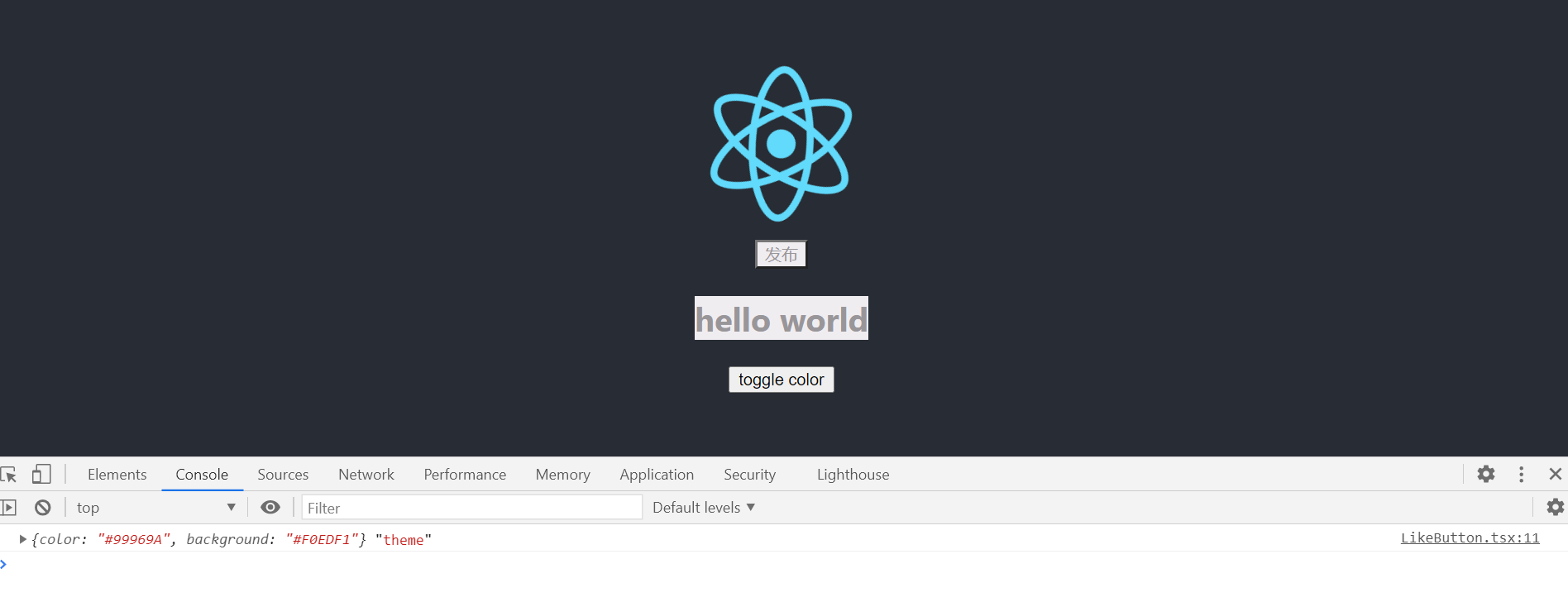Expand the logged theme object
Image resolution: width=1568 pixels, height=602 pixels.
tap(23, 539)
